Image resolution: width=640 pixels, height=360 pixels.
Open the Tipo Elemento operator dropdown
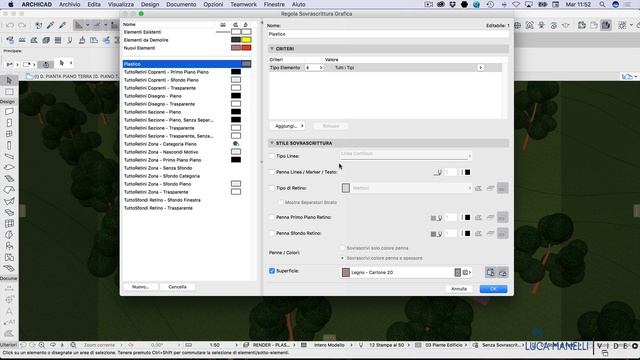pos(313,68)
